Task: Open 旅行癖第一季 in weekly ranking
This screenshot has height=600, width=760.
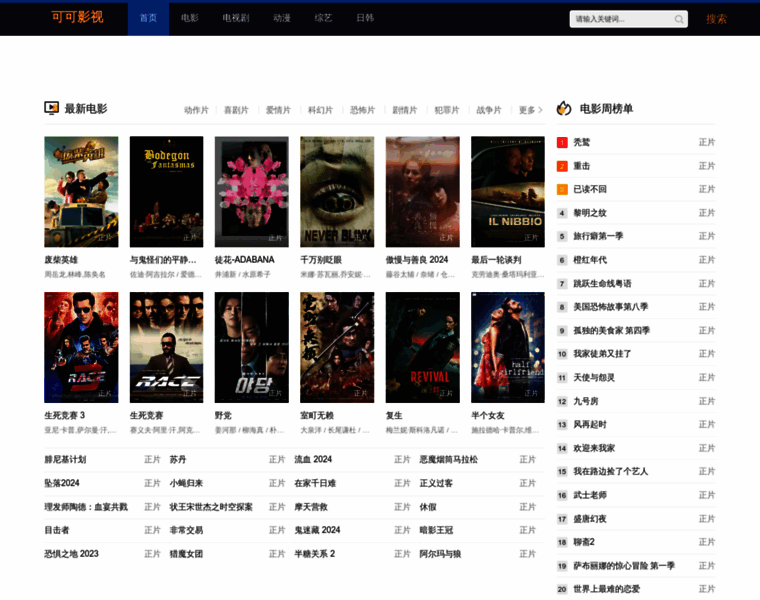Action: [598, 237]
